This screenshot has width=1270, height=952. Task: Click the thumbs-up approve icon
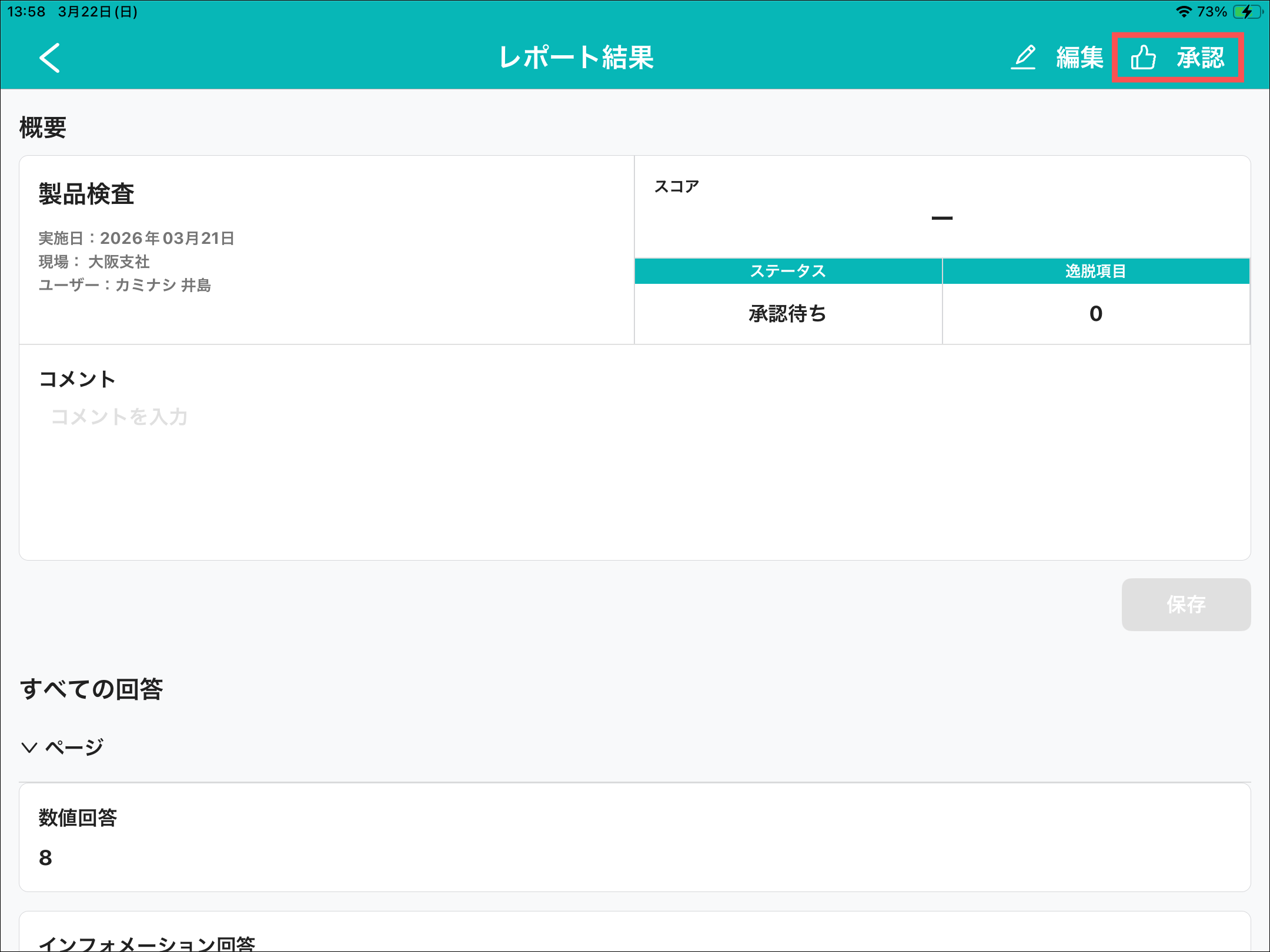(x=1143, y=58)
